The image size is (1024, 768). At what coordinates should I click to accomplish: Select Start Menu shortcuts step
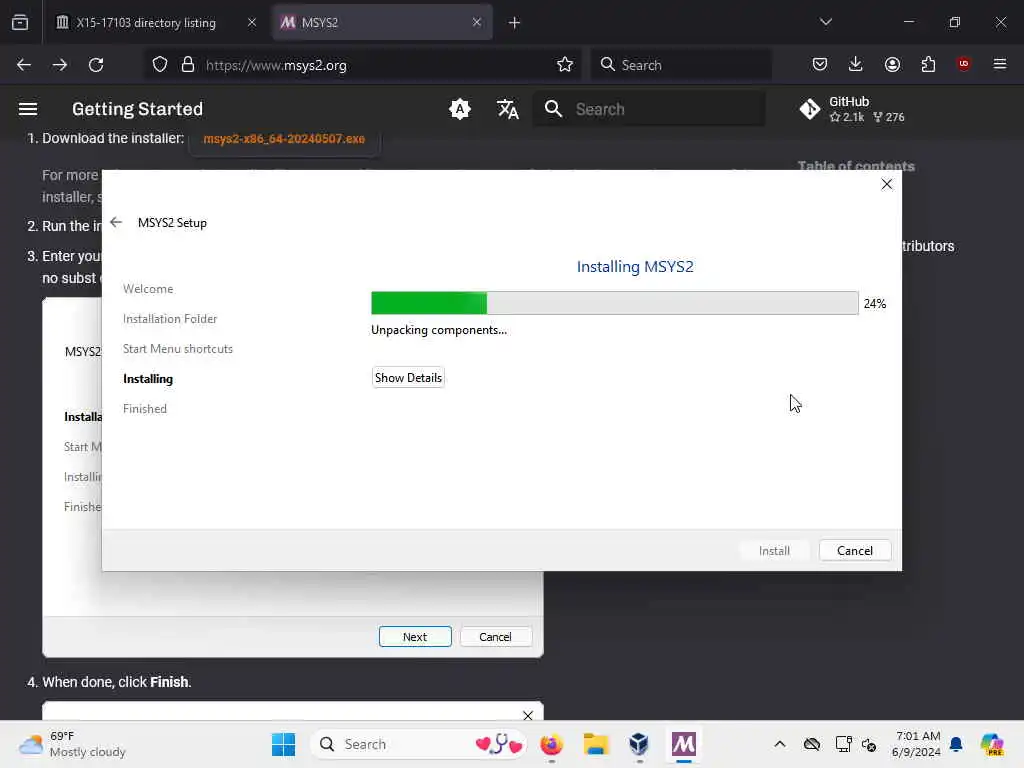pyautogui.click(x=178, y=349)
